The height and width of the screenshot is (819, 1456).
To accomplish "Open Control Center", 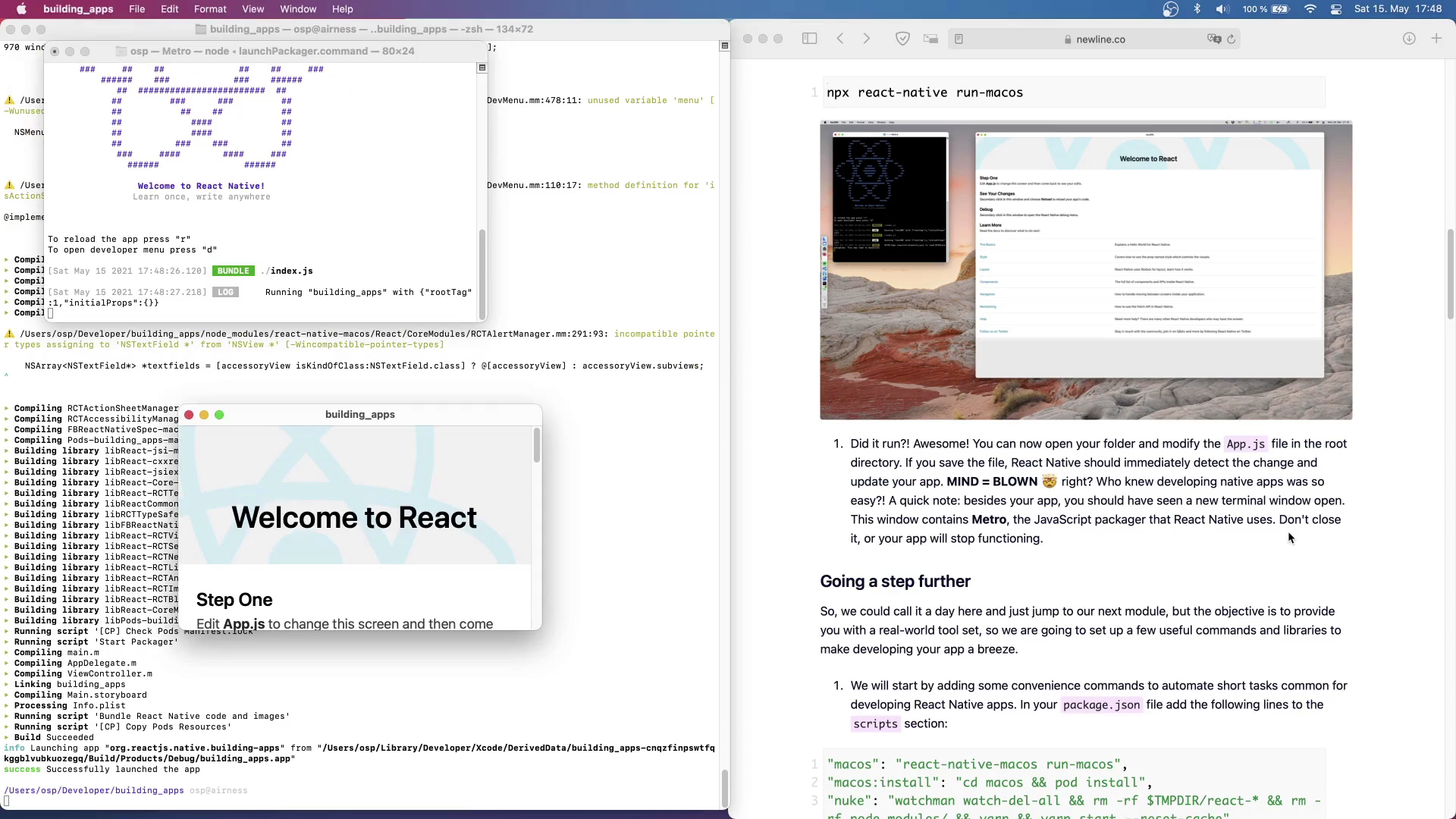I will coord(1336,9).
